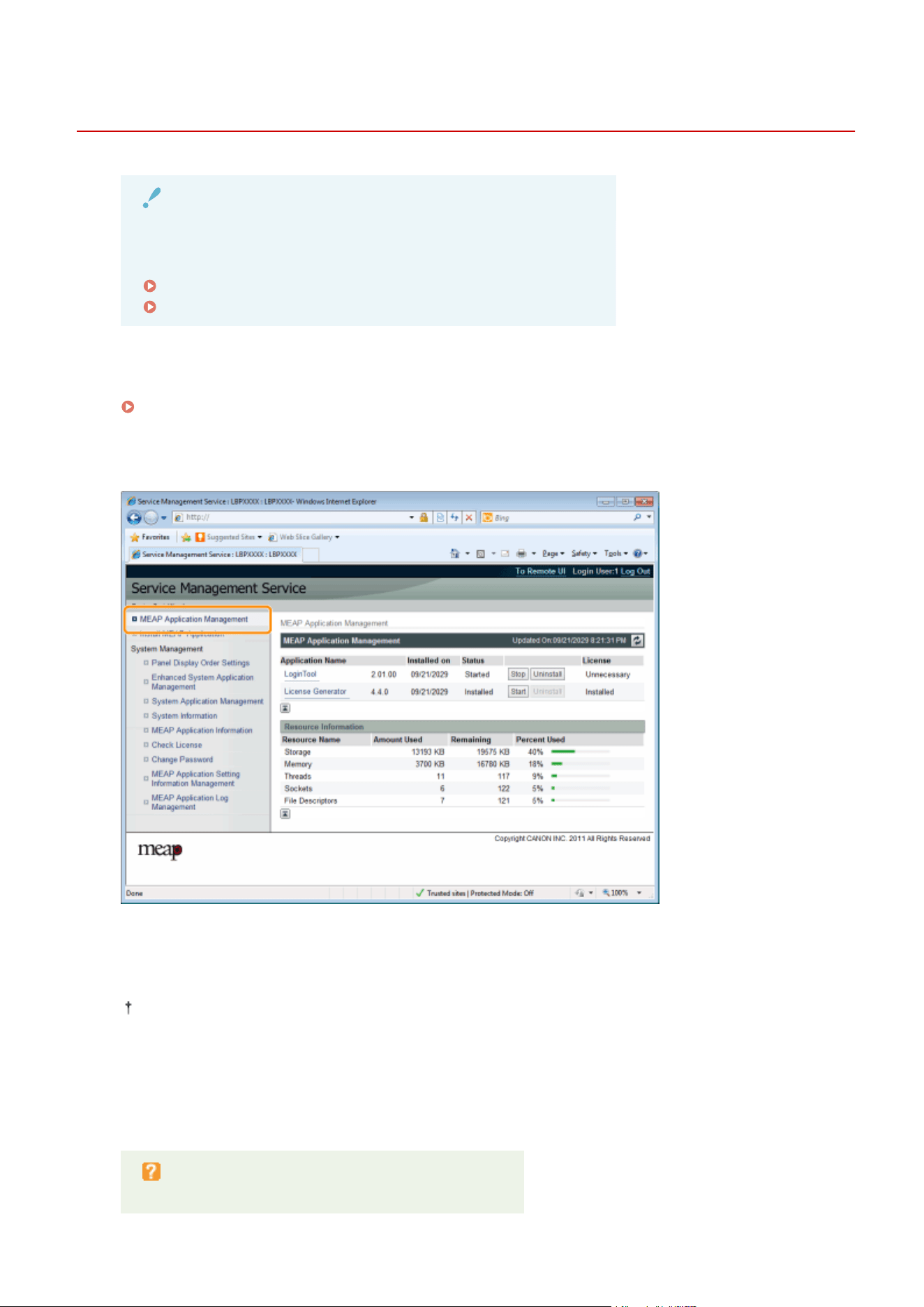Viewport: 924px width, 1307px height.
Task: Open Panel Display Order Settings
Action: 200,663
